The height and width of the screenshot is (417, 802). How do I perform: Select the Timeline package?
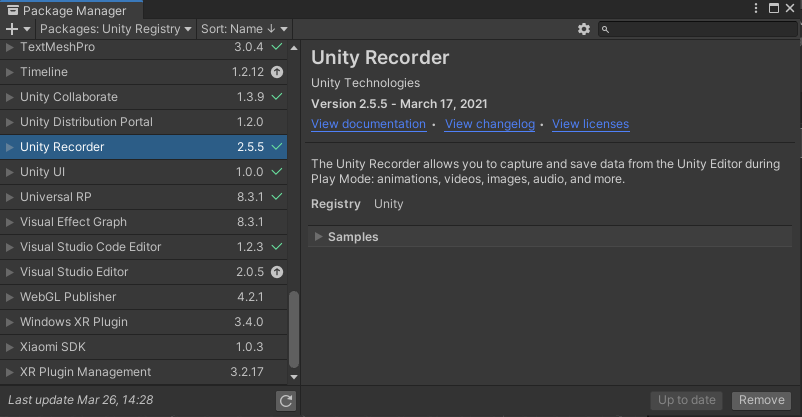(x=143, y=72)
